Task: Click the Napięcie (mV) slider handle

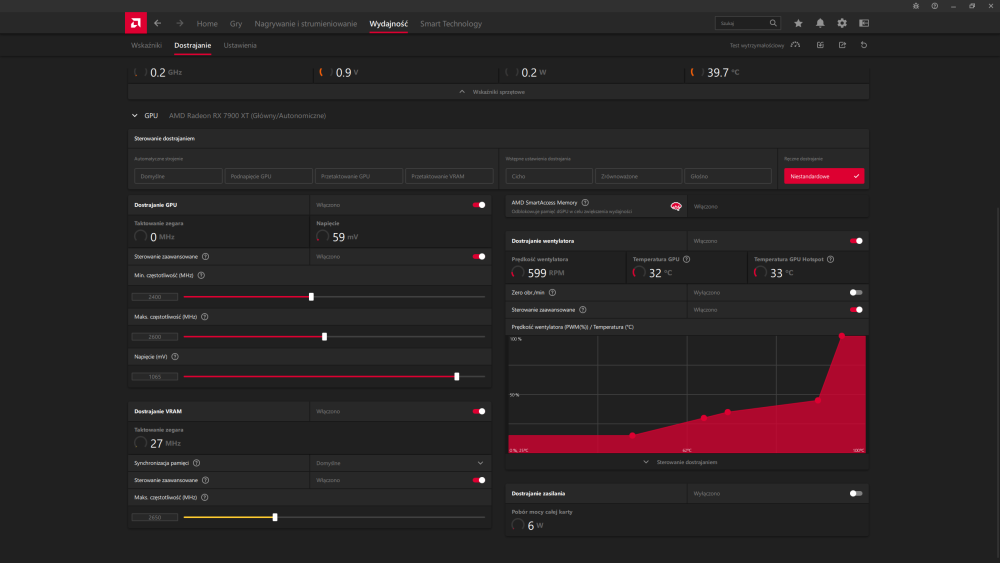Action: [457, 377]
